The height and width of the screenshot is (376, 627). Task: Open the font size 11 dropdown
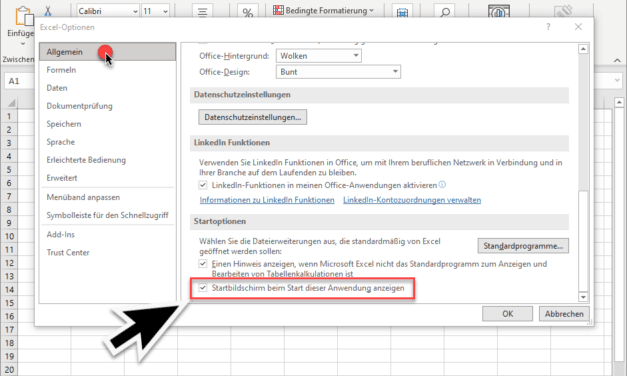coord(165,11)
